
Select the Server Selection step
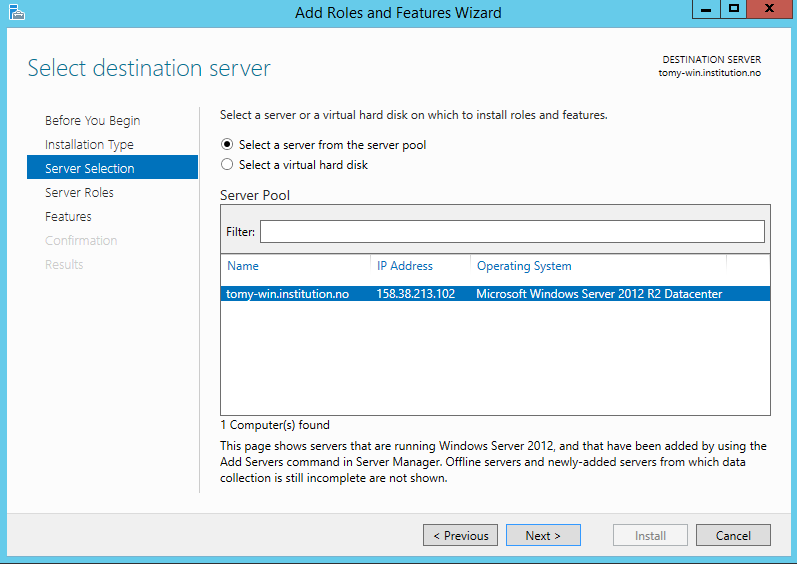[112, 168]
